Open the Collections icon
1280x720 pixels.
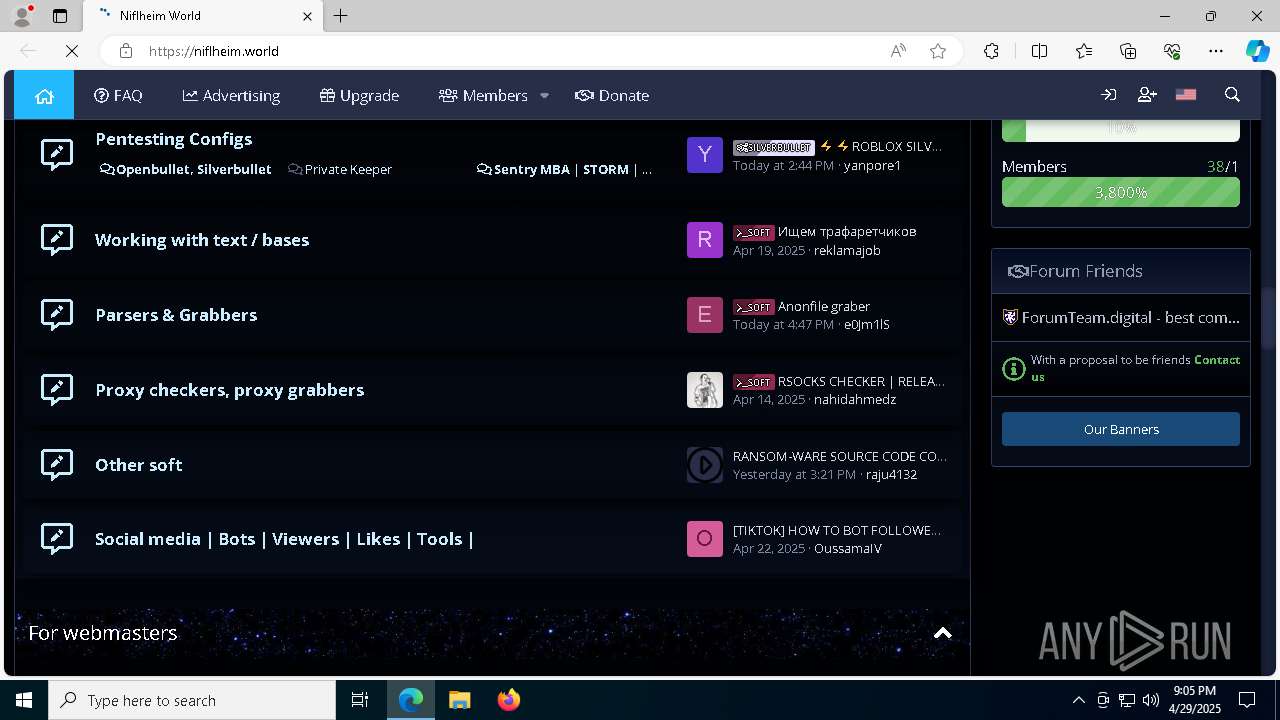tap(1128, 51)
